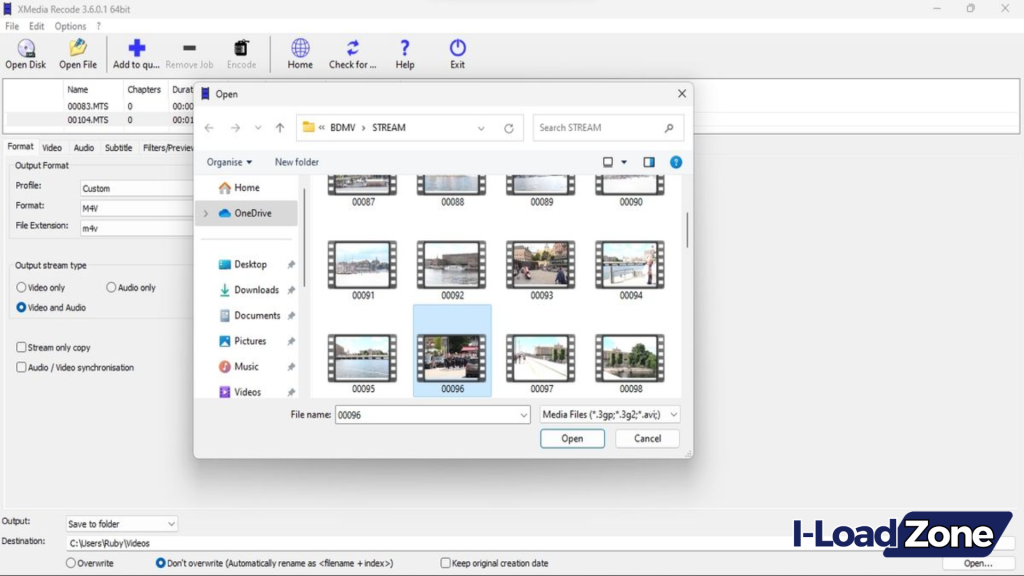Select the Video and Audio radio button

point(21,307)
